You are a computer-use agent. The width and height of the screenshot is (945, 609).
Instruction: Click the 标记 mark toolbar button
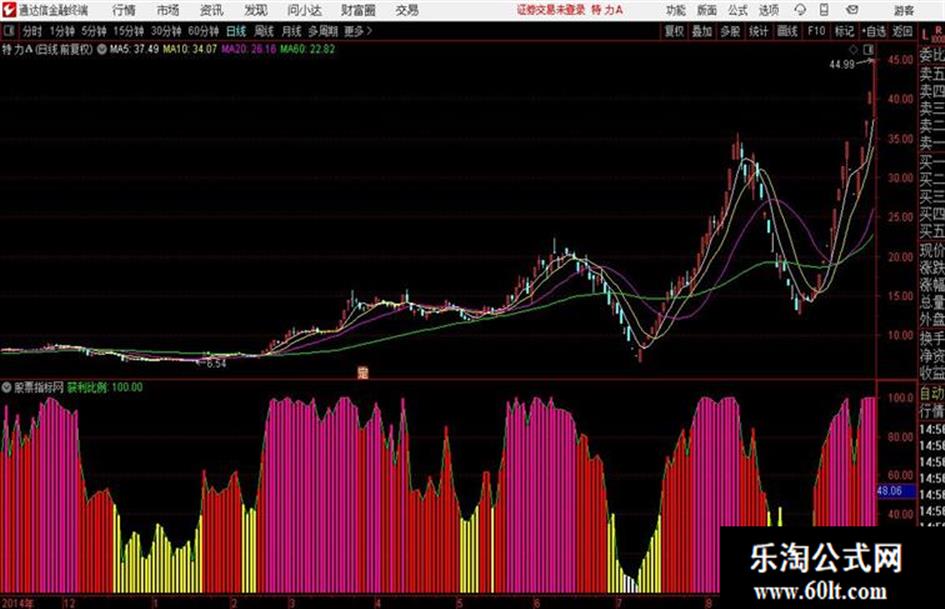pos(844,31)
